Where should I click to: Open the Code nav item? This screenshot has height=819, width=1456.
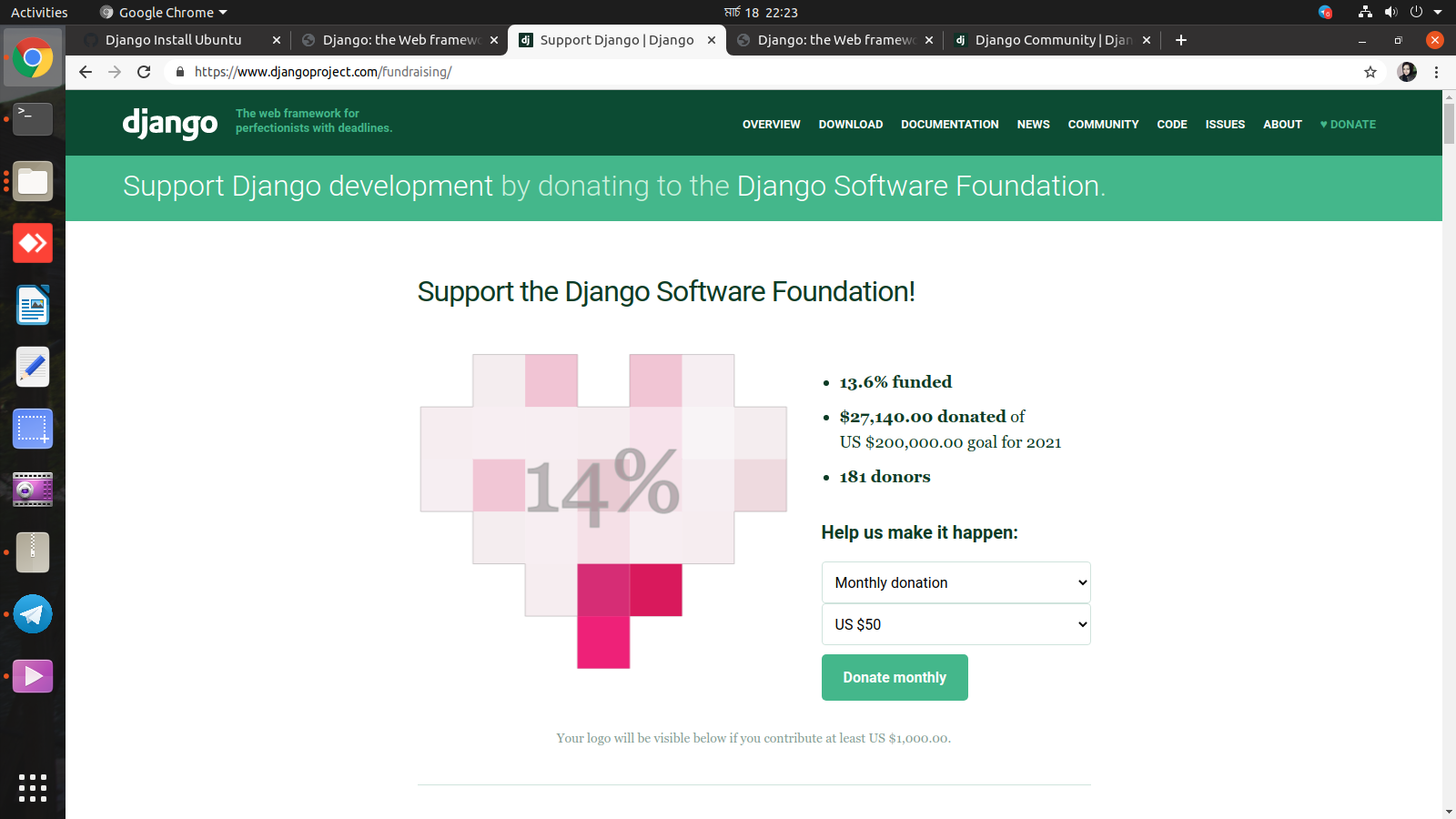click(x=1172, y=125)
